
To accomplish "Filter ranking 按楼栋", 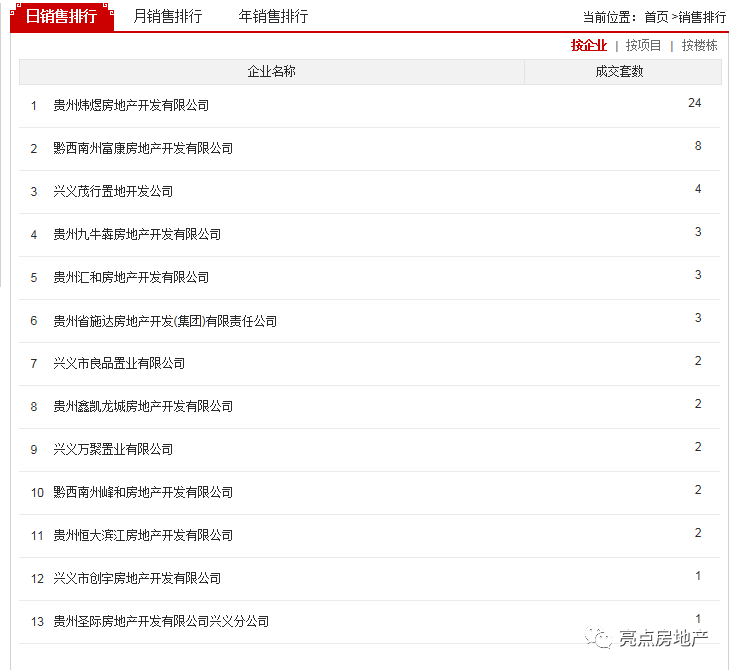I will (x=699, y=45).
